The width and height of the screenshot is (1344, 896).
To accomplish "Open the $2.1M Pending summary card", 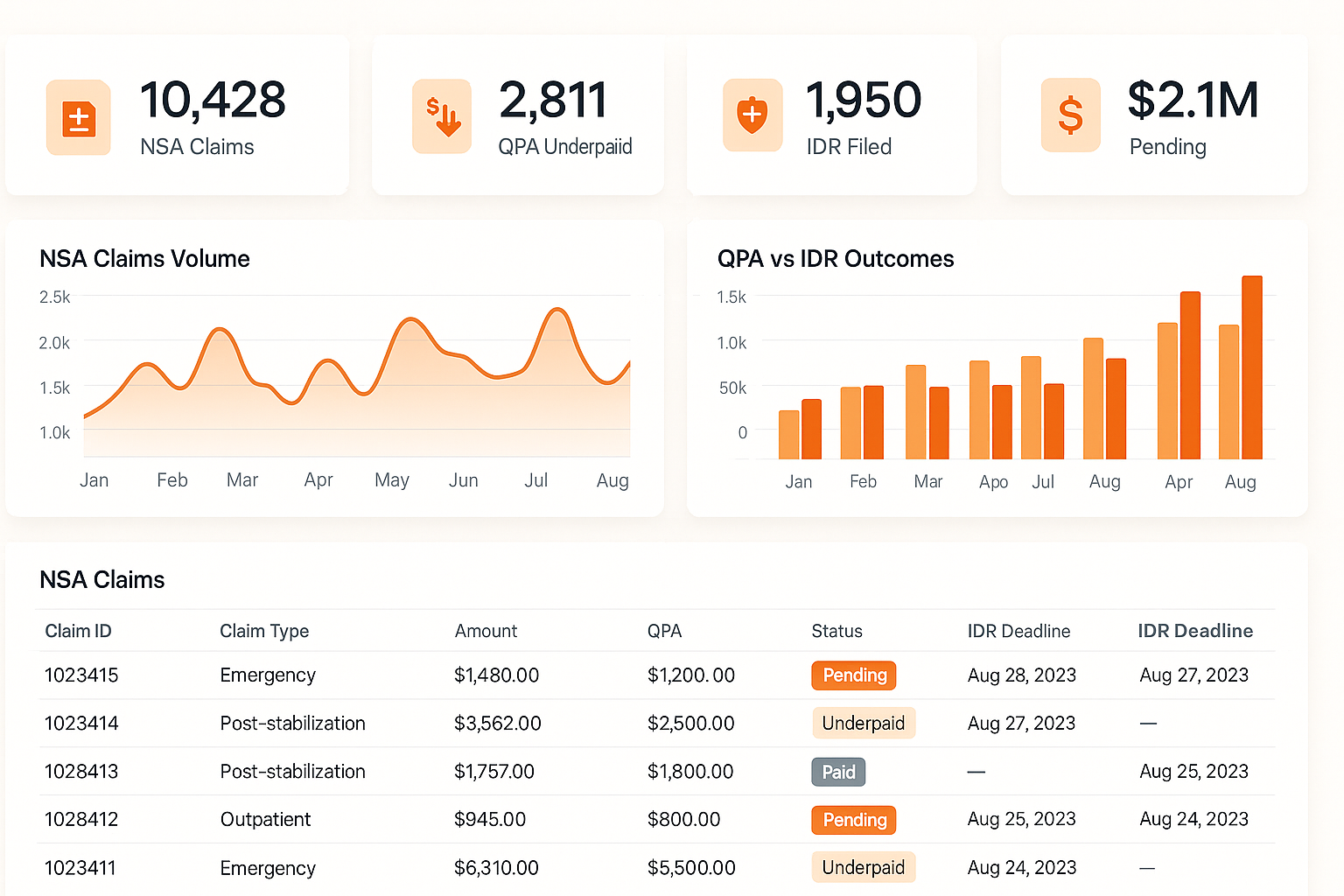I will coord(1153,115).
